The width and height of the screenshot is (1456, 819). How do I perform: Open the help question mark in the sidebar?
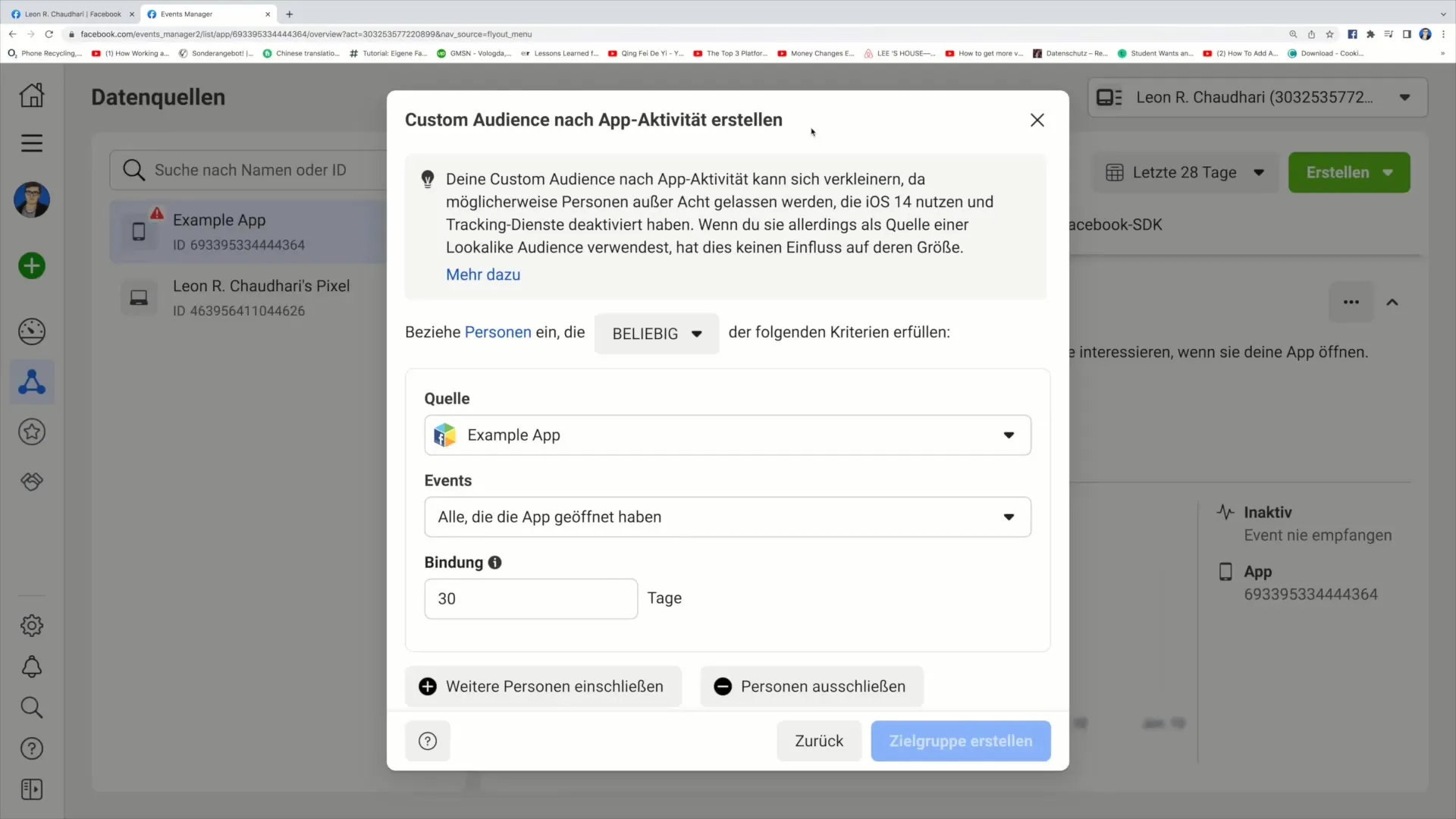point(32,748)
